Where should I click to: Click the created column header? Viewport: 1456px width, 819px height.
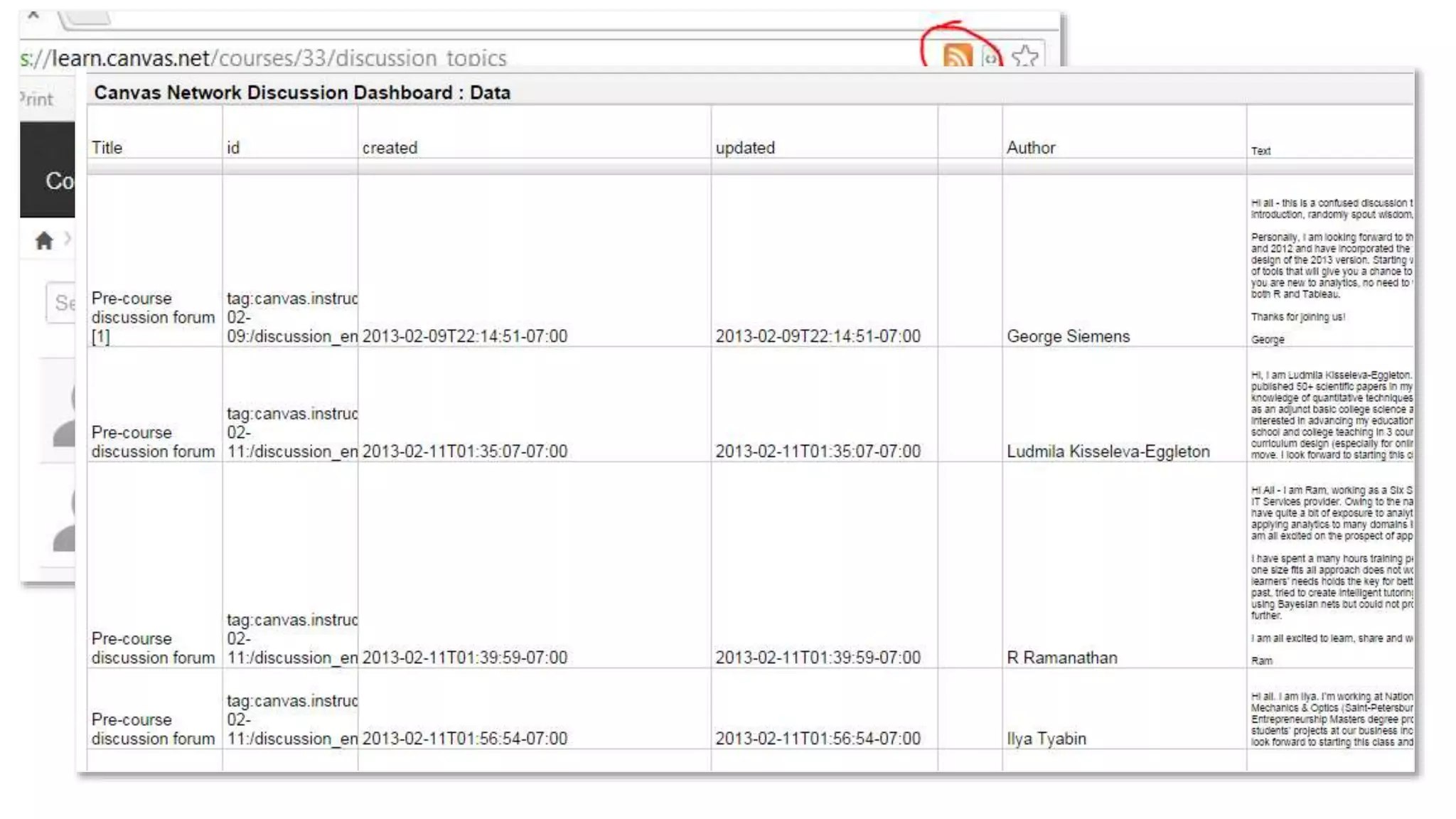[390, 148]
